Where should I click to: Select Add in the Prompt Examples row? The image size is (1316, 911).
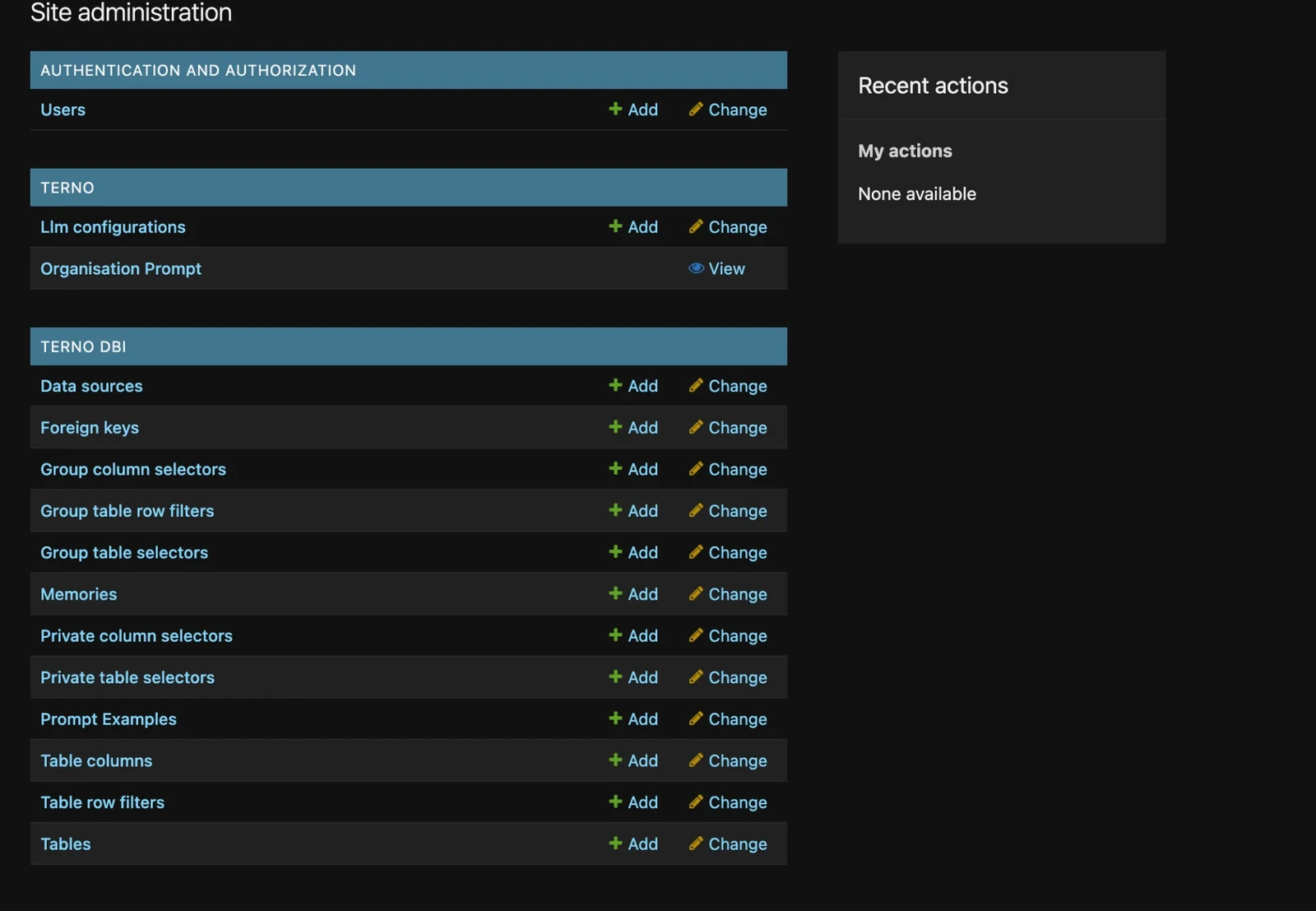click(633, 718)
